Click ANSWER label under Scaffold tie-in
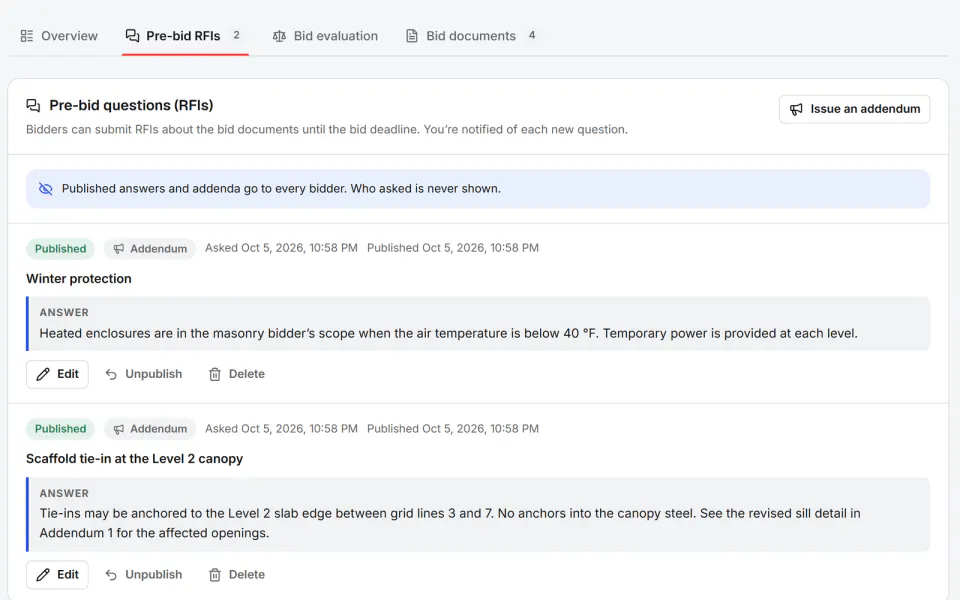Viewport: 960px width, 600px height. click(x=64, y=493)
